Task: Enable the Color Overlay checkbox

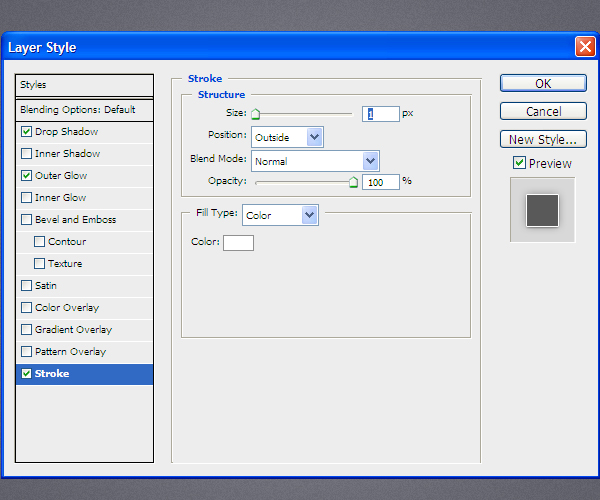Action: click(26, 308)
